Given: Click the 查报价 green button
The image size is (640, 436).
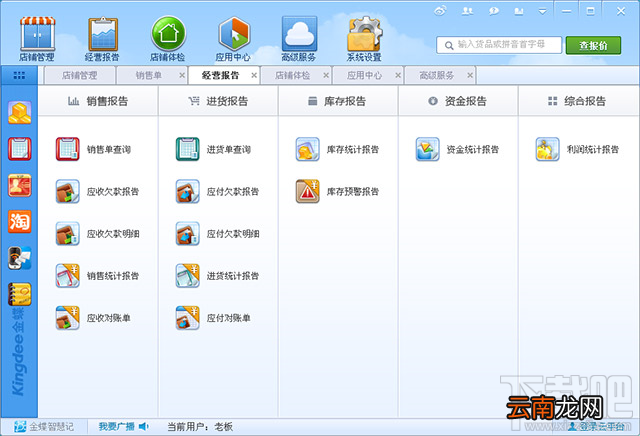Looking at the screenshot, I should click(x=593, y=45).
